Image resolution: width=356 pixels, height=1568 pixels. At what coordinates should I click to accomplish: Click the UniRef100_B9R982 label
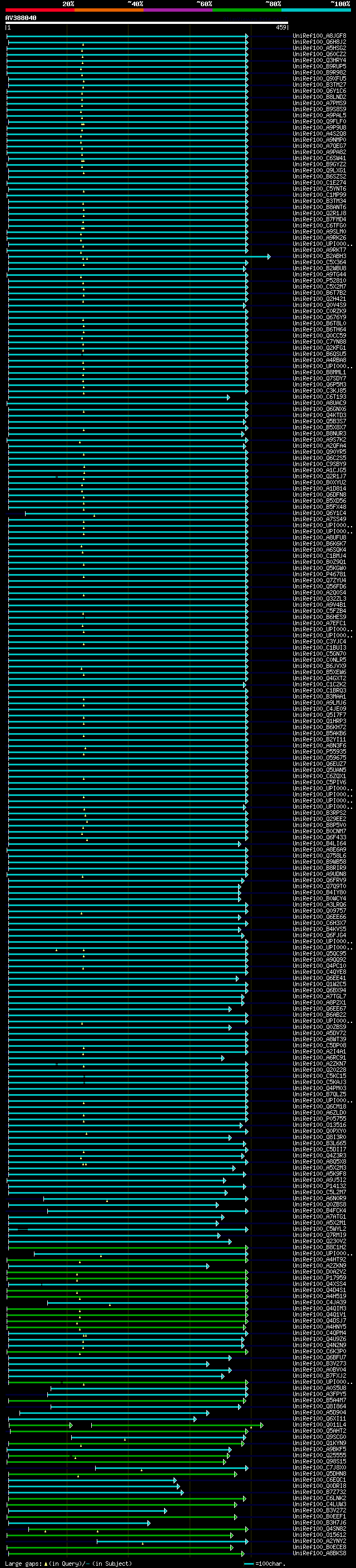coord(319,72)
